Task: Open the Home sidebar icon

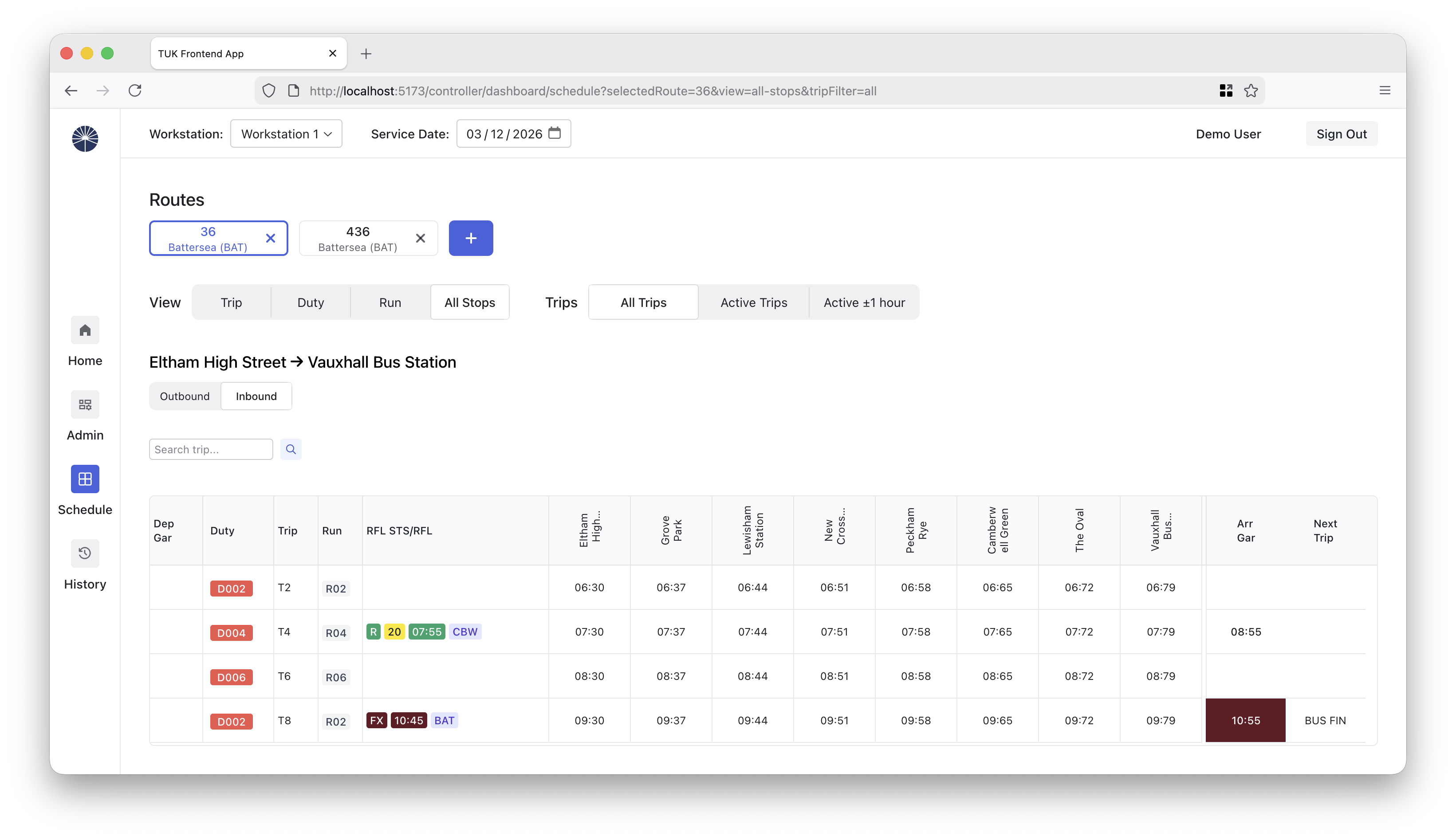Action: (x=85, y=330)
